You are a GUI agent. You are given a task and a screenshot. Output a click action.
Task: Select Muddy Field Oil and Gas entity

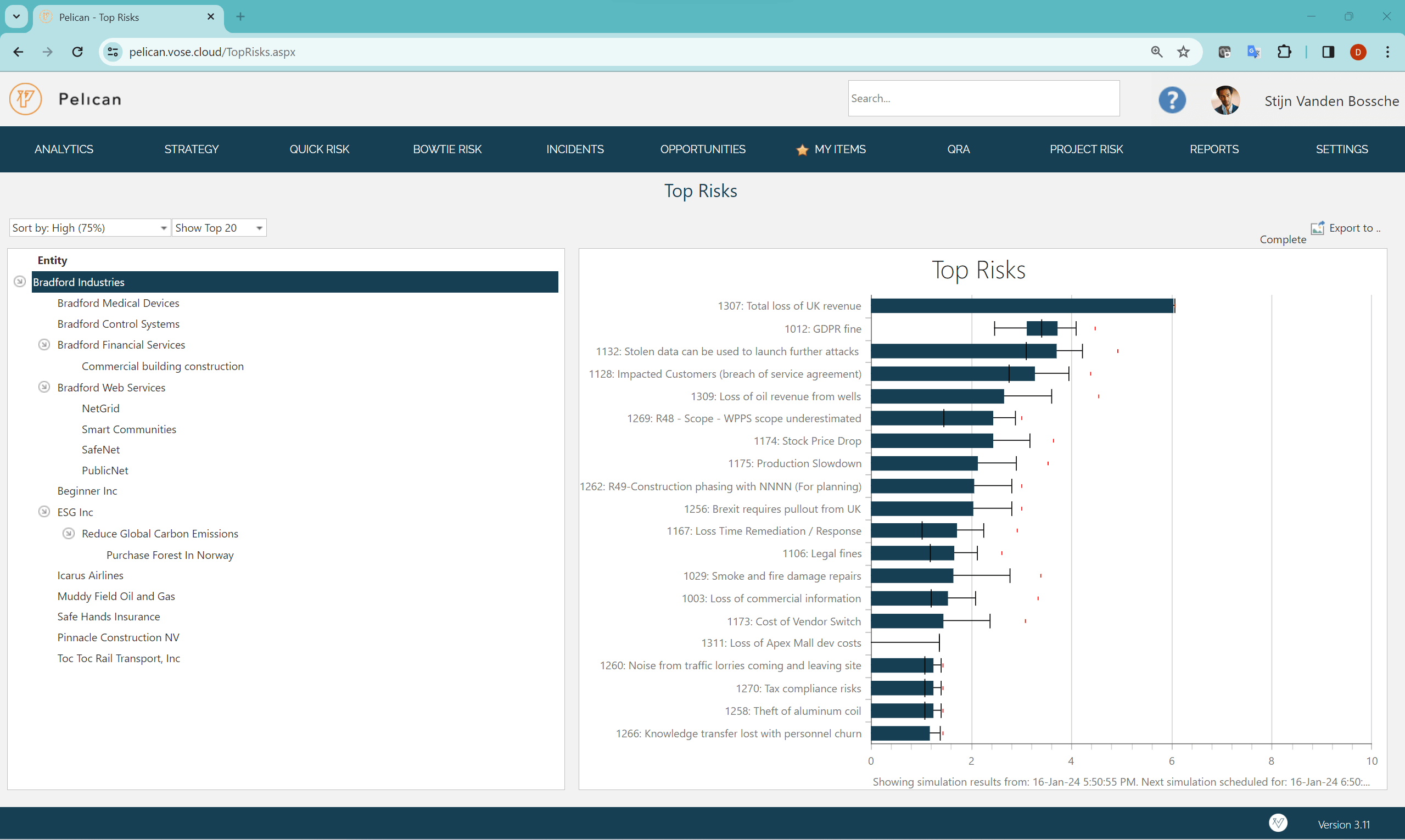116,596
